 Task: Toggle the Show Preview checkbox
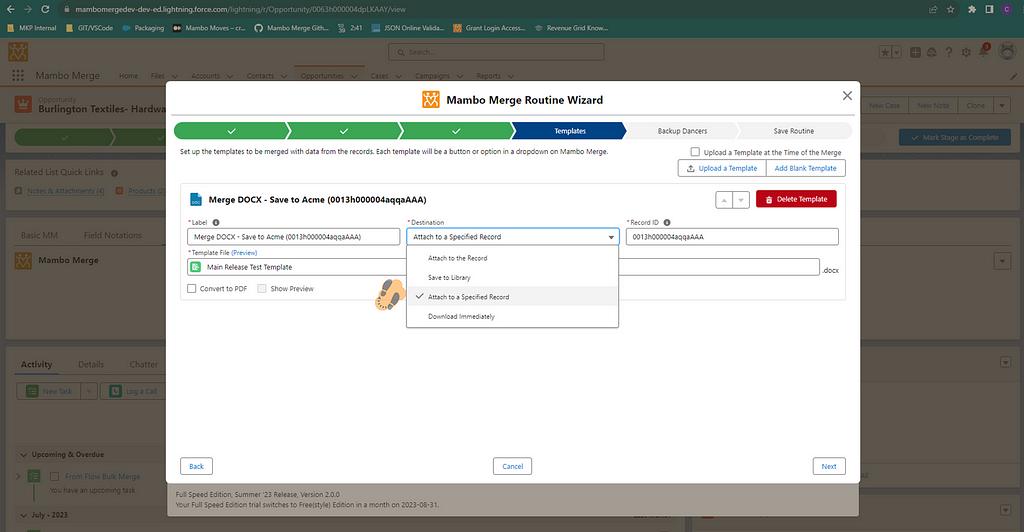[x=262, y=289]
